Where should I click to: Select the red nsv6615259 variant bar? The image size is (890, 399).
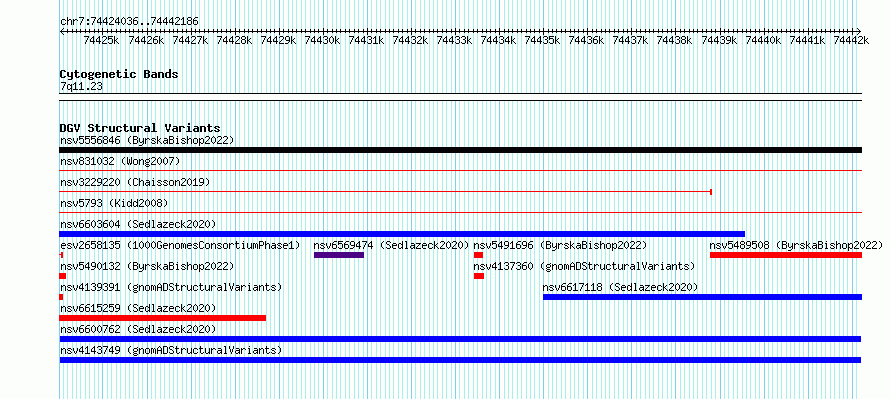pyautogui.click(x=162, y=318)
